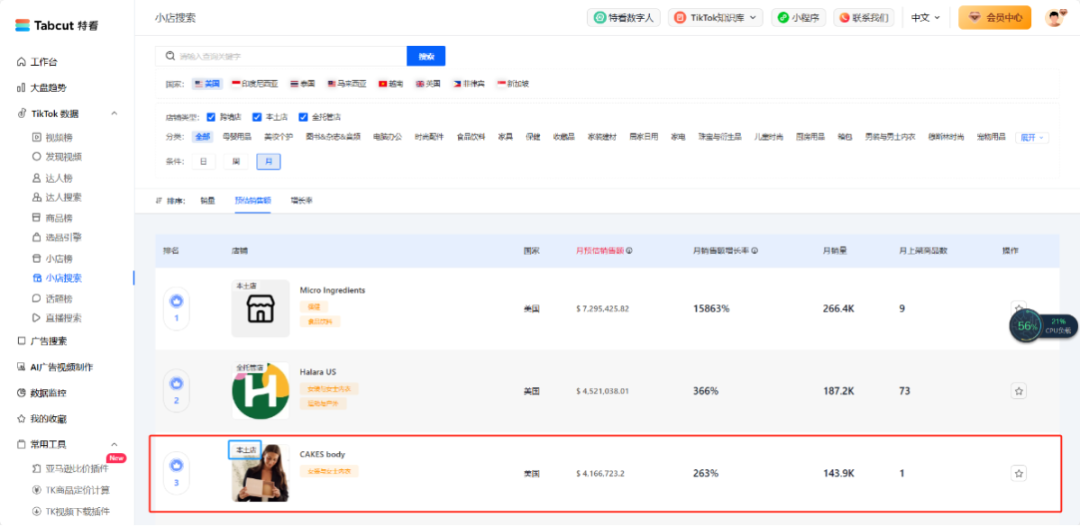Open 工作台 from the sidebar
Viewport: 1080px width, 526px height.
click(x=43, y=62)
